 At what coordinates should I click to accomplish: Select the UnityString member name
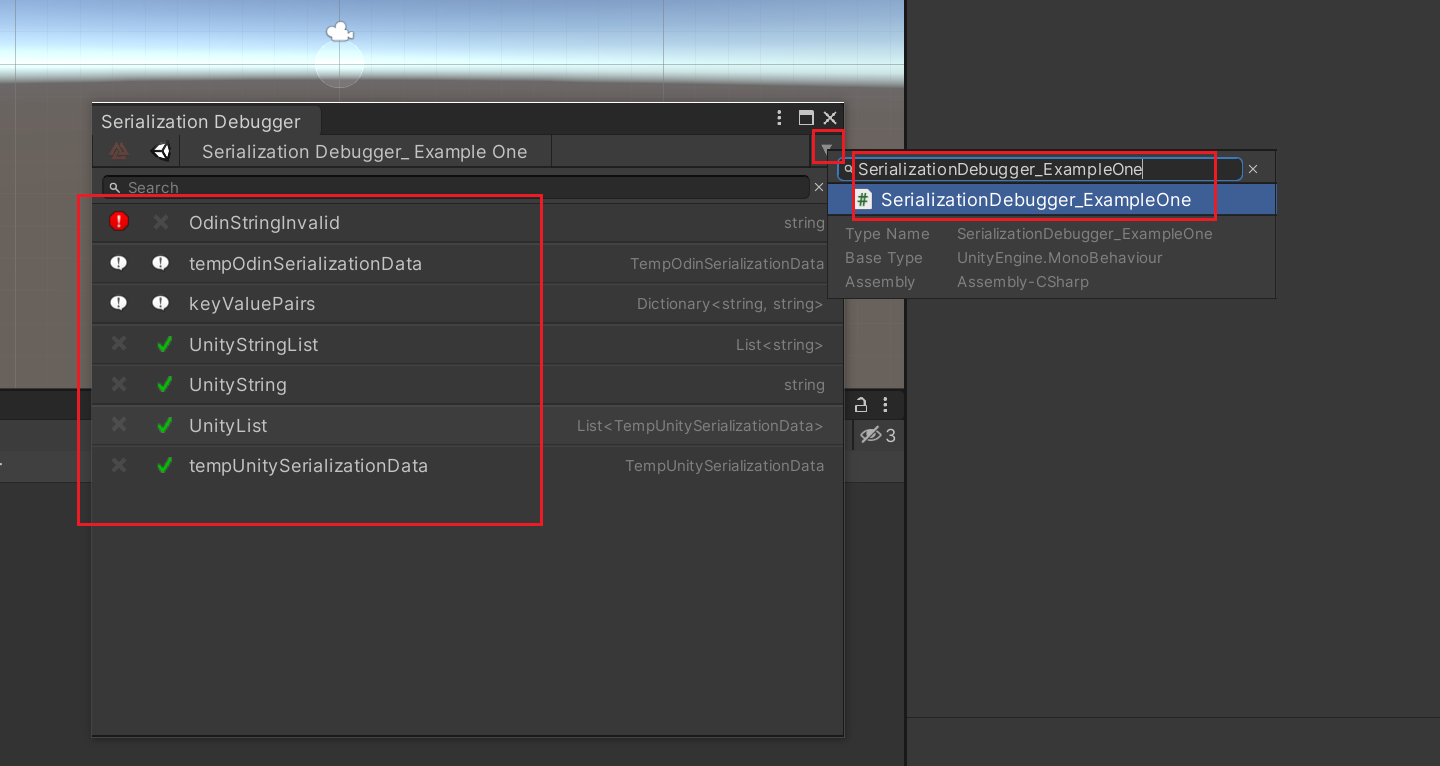tap(237, 385)
